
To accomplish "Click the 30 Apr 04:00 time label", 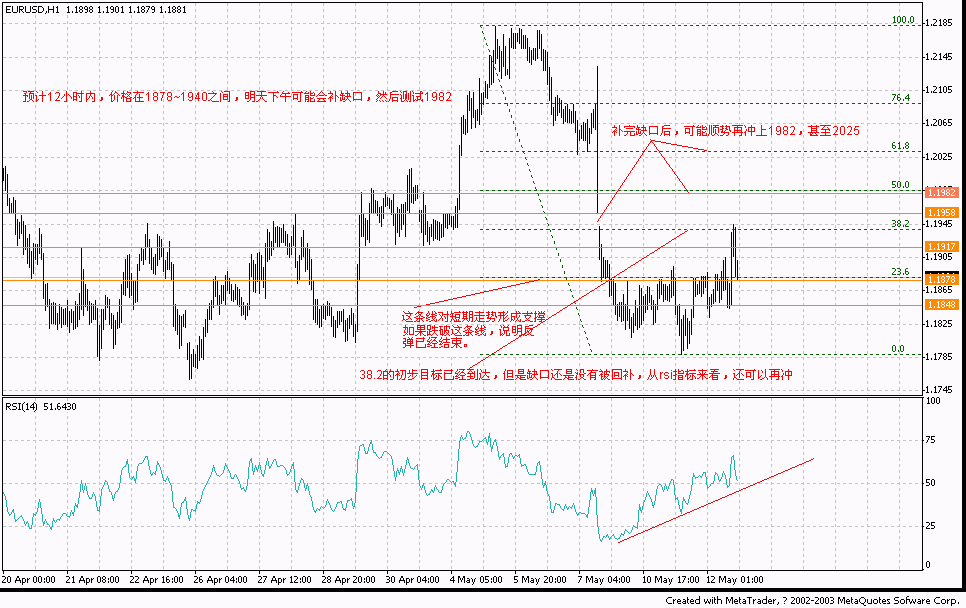I will 413,580.
